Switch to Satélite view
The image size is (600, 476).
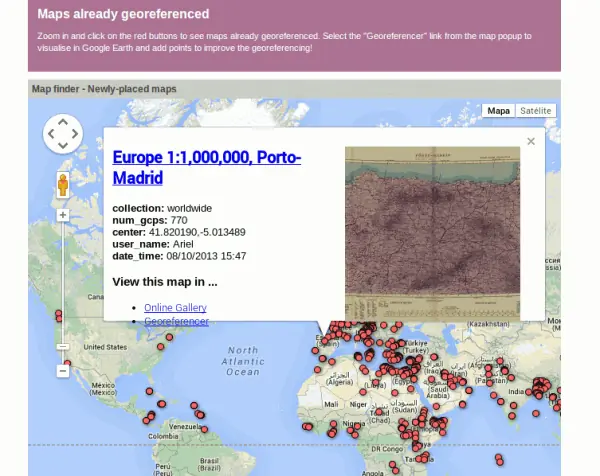pos(536,111)
